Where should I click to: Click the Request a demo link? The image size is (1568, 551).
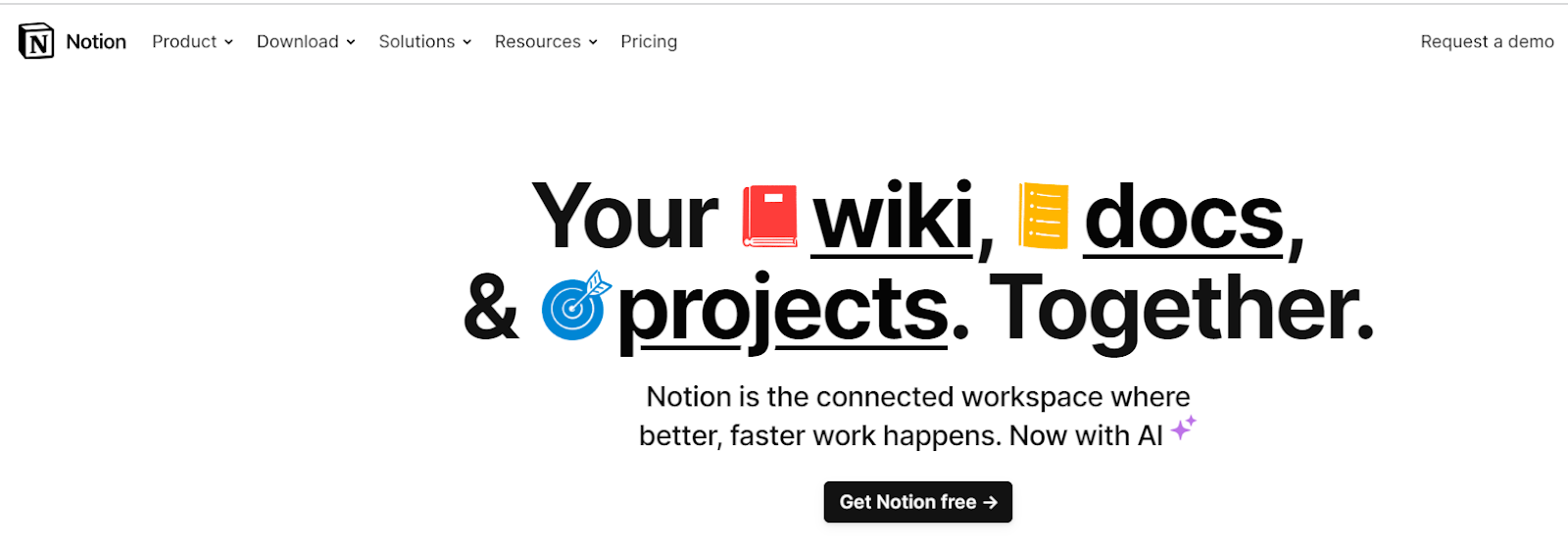coord(1487,41)
